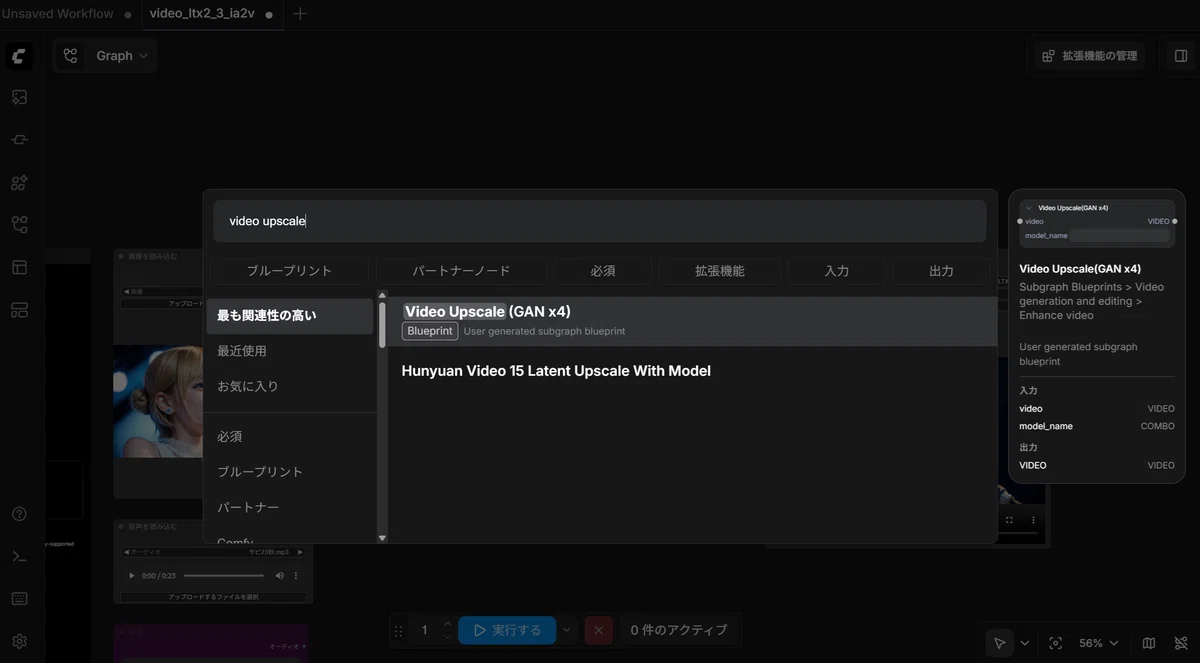The image size is (1200, 663).
Task: Select the ブループリント filter tab
Action: [x=289, y=271]
